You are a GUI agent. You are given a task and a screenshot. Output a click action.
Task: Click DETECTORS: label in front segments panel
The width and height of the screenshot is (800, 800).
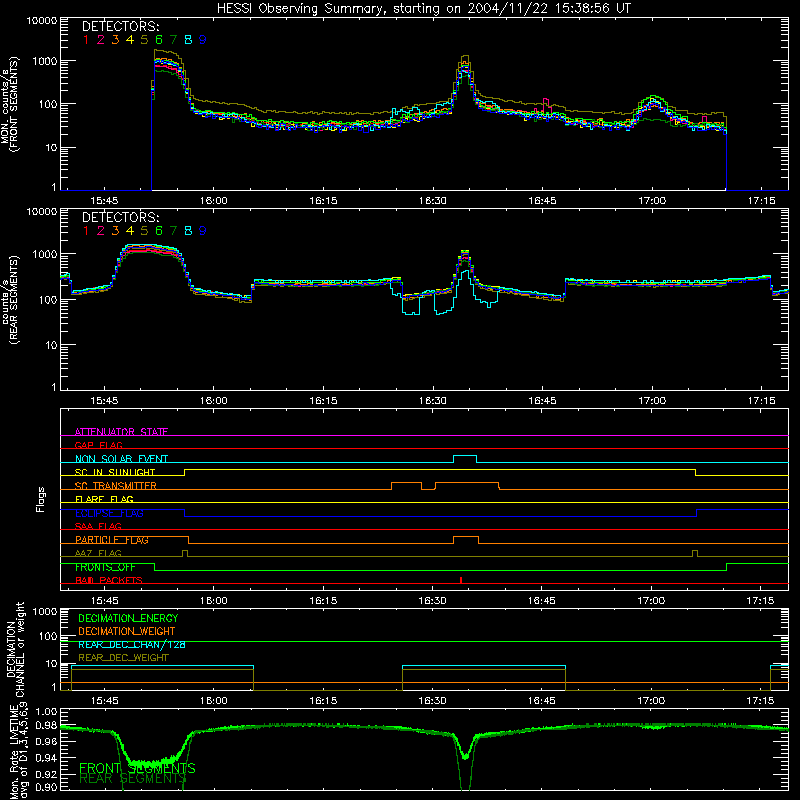coord(120,26)
